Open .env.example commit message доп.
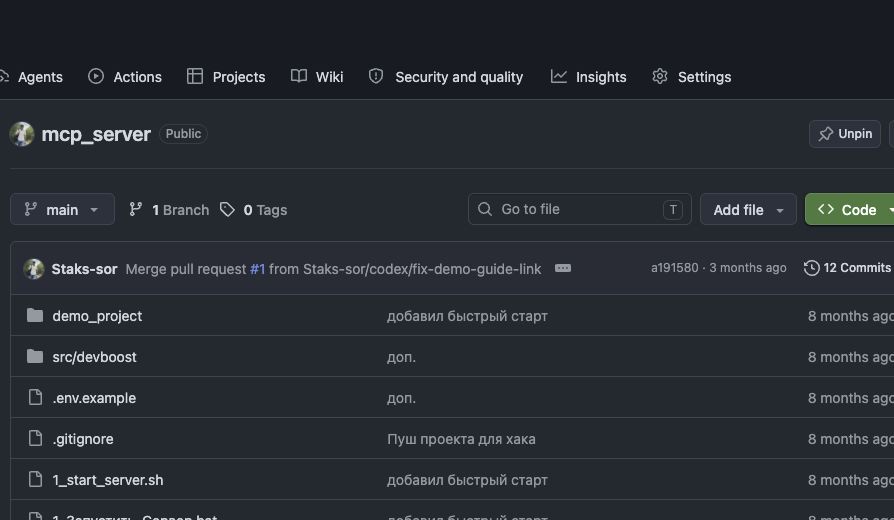Image resolution: width=894 pixels, height=520 pixels. 401,397
